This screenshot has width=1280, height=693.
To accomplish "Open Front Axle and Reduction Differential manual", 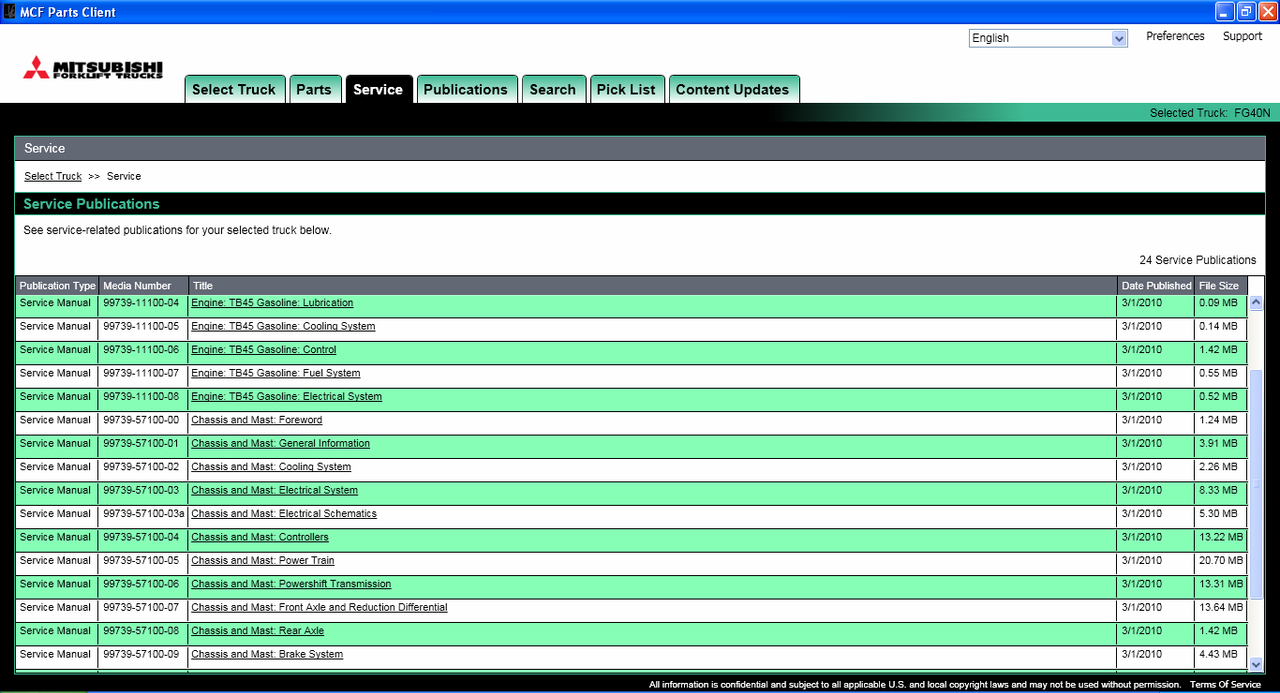I will (319, 607).
